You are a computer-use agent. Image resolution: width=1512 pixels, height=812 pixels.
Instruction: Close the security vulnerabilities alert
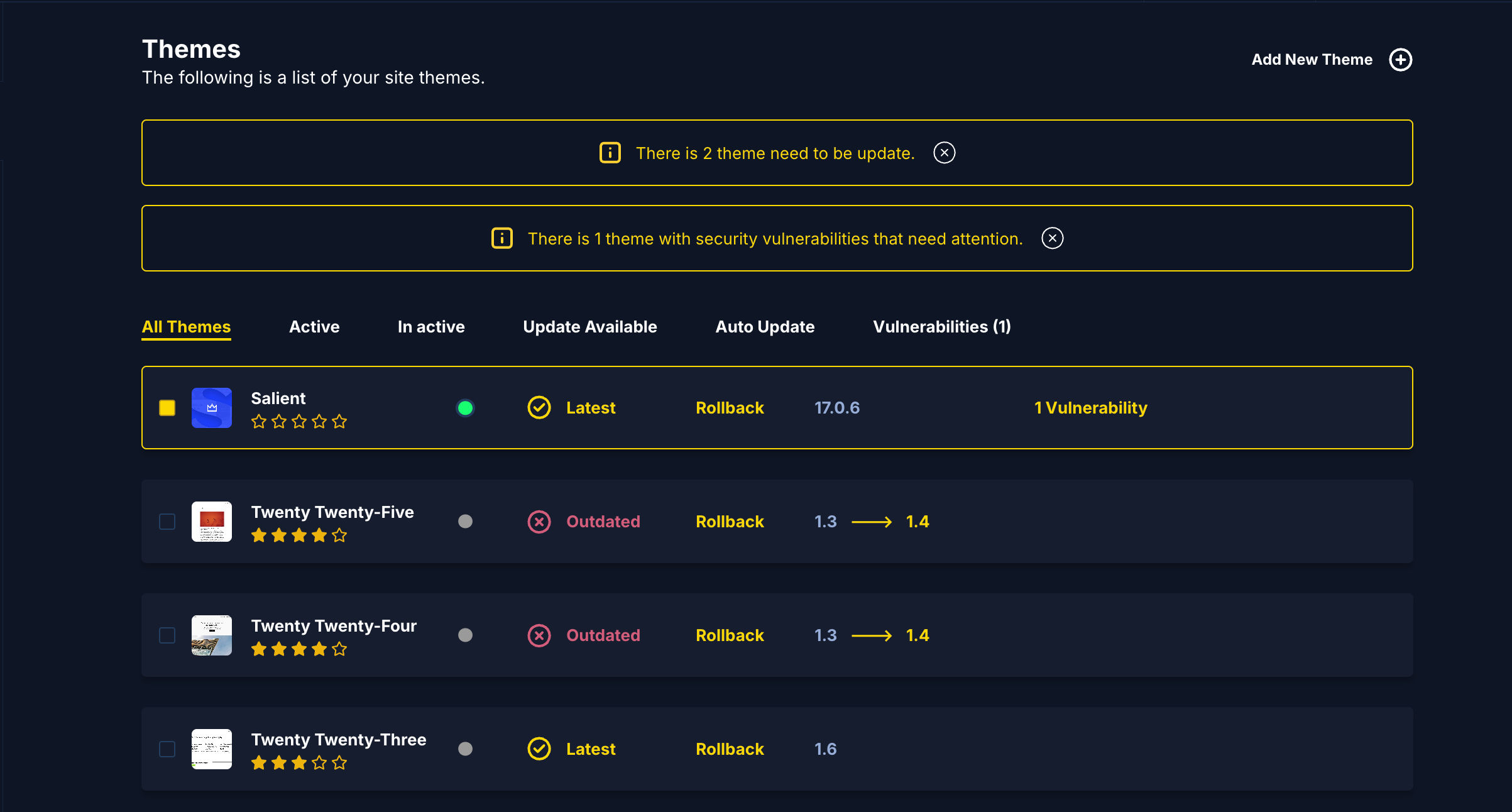pos(1052,238)
